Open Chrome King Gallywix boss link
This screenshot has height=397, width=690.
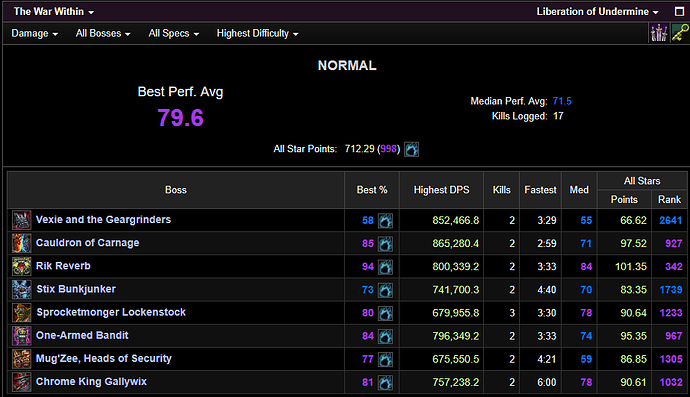point(91,382)
